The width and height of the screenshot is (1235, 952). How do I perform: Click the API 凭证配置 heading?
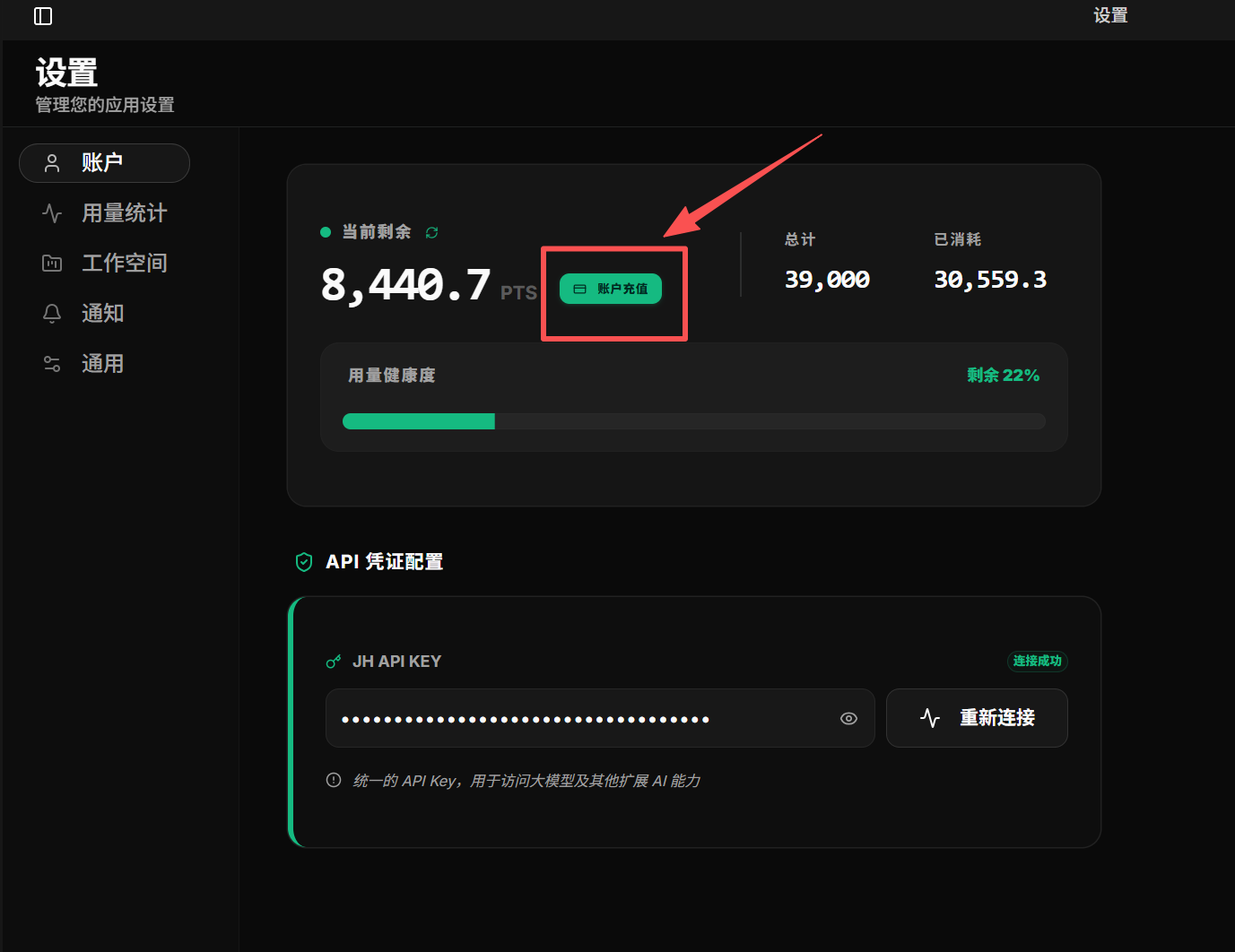385,562
